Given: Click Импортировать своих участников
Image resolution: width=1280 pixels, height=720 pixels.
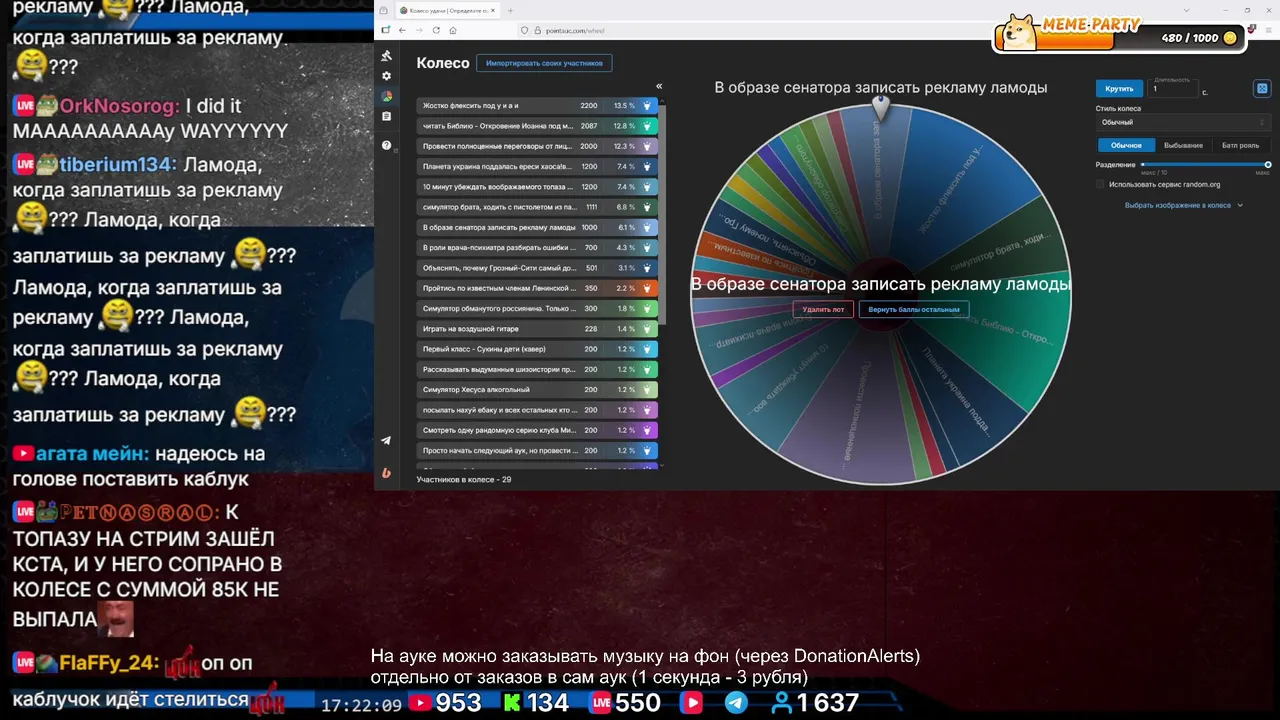Looking at the screenshot, I should point(544,63).
